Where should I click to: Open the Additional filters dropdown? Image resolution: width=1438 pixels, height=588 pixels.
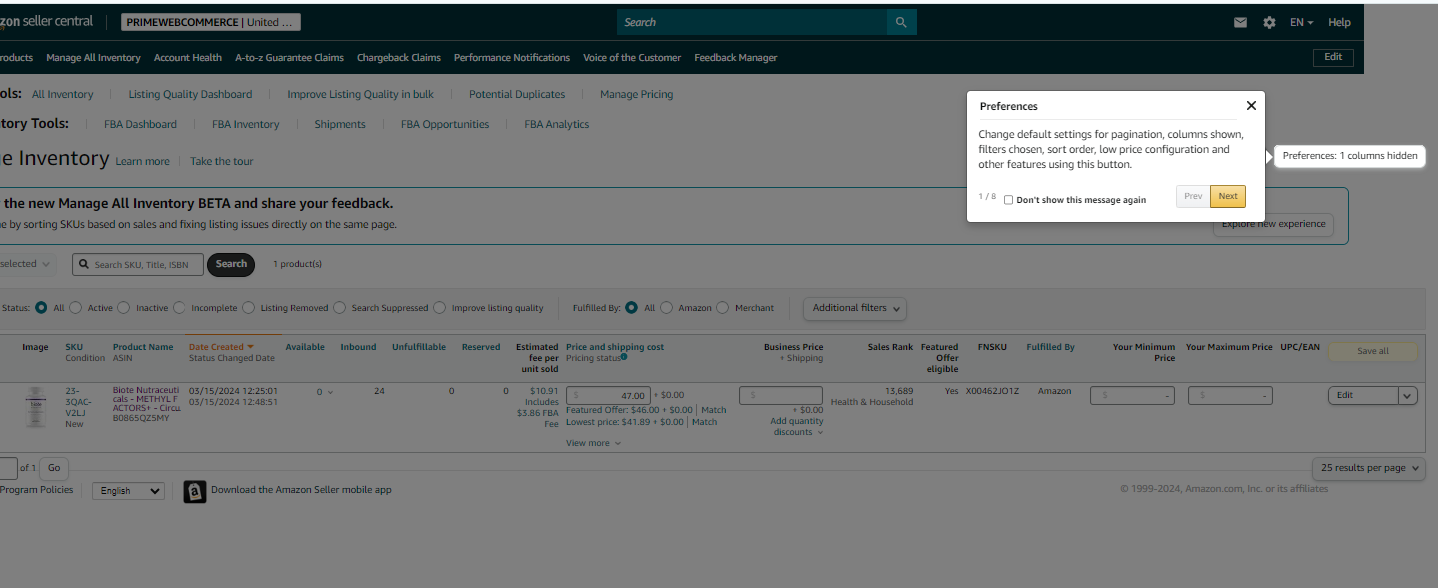[855, 308]
